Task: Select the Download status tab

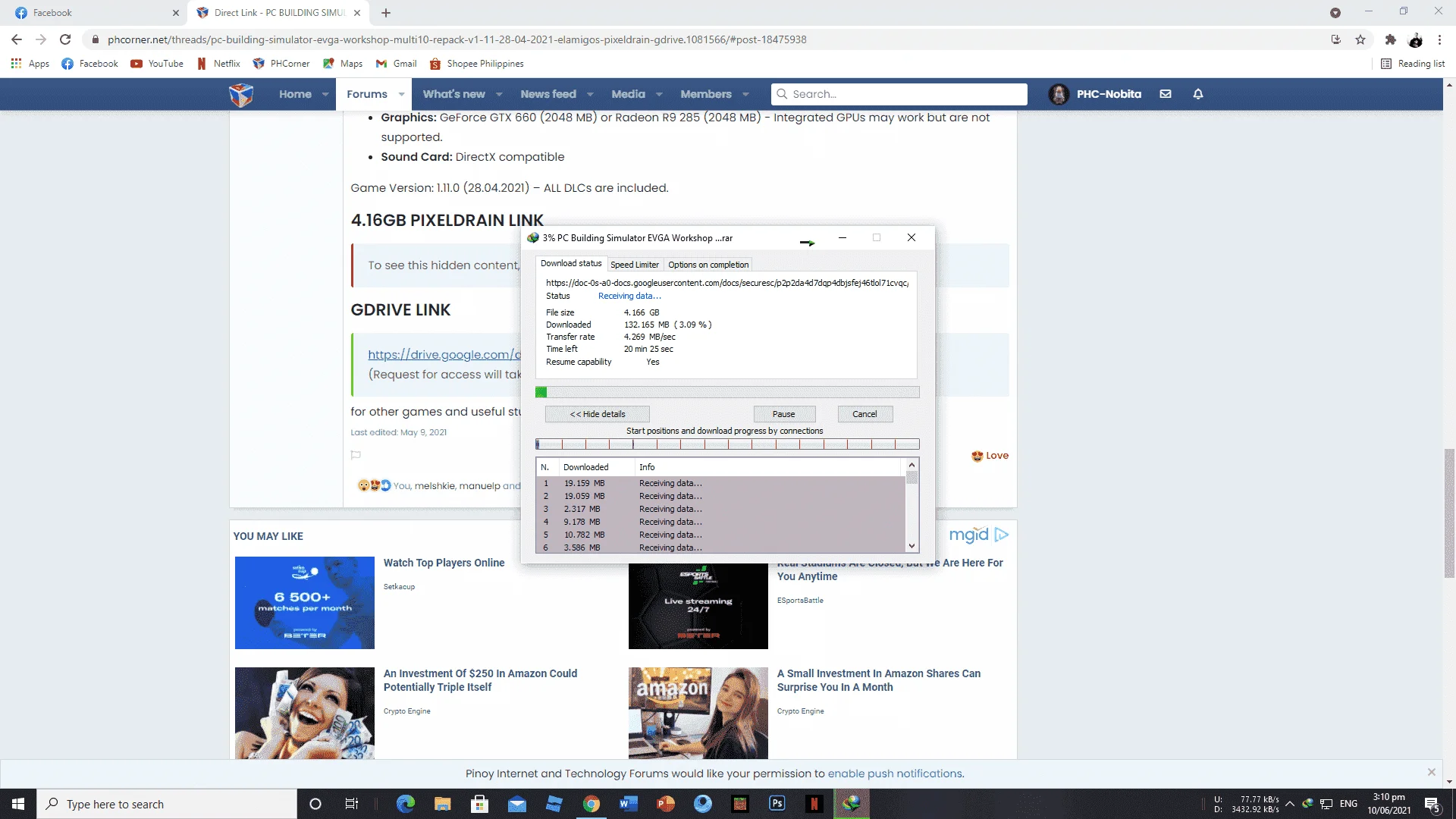Action: (571, 263)
